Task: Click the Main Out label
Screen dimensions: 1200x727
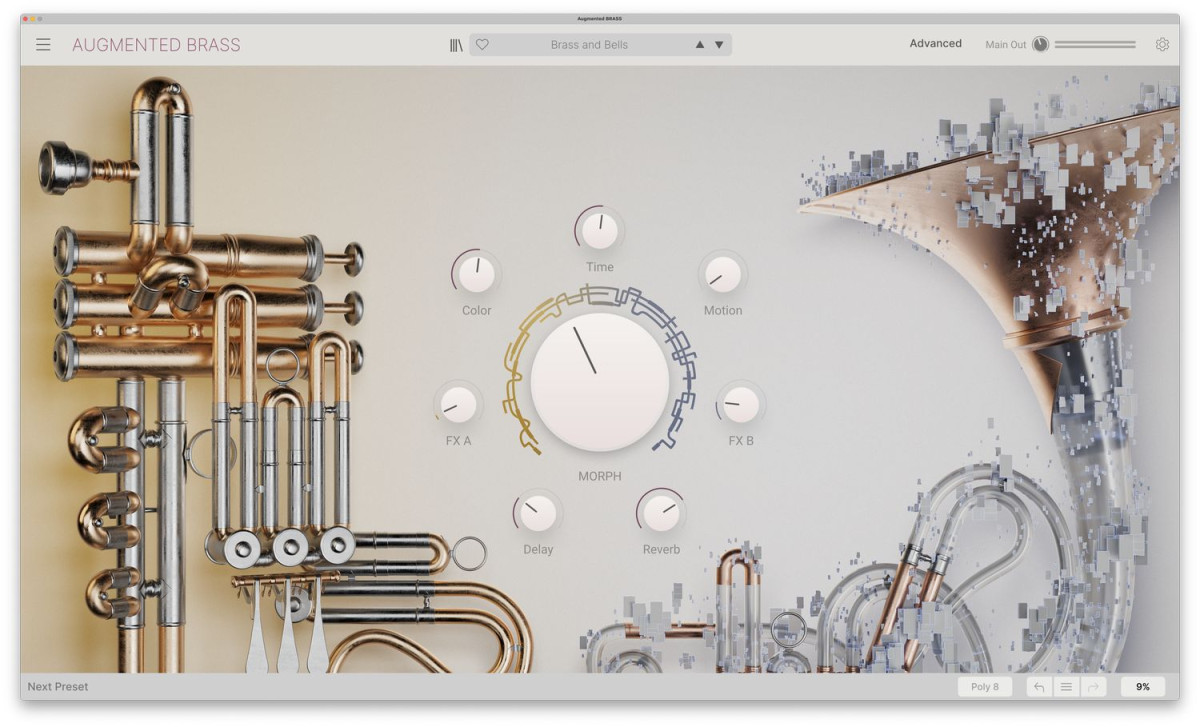Action: (1005, 45)
